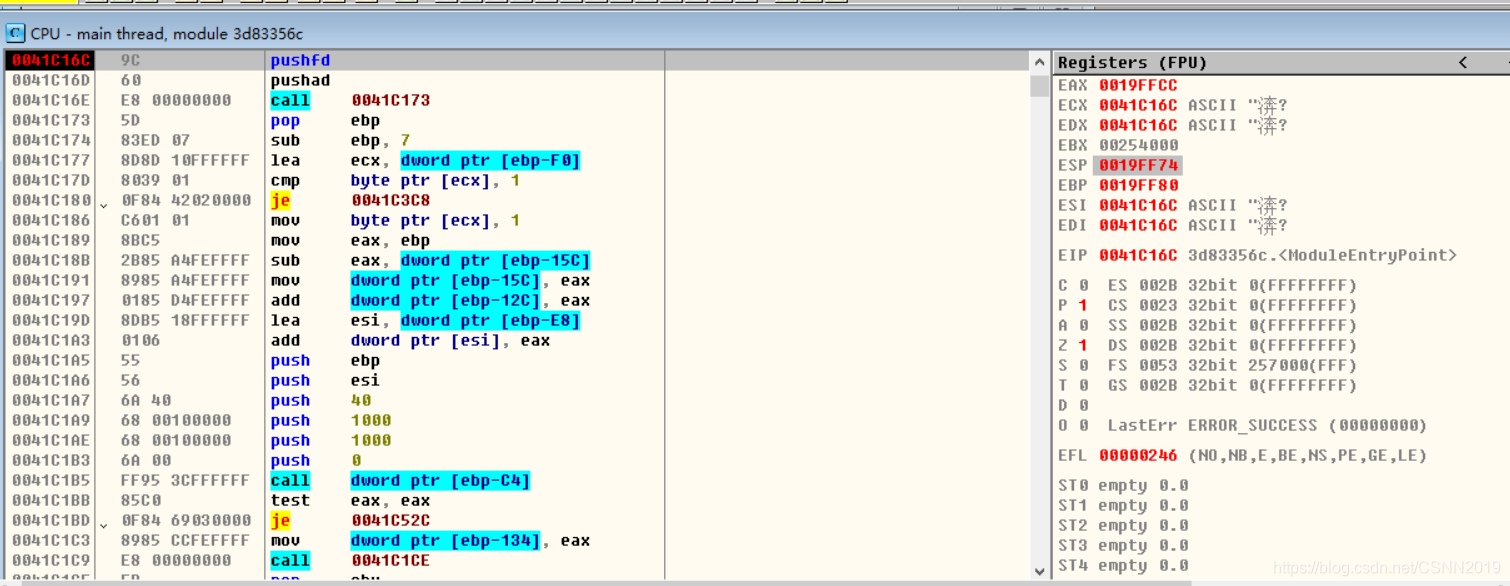This screenshot has height=586, width=1510.
Task: Click the C flag value
Action: [1083, 285]
